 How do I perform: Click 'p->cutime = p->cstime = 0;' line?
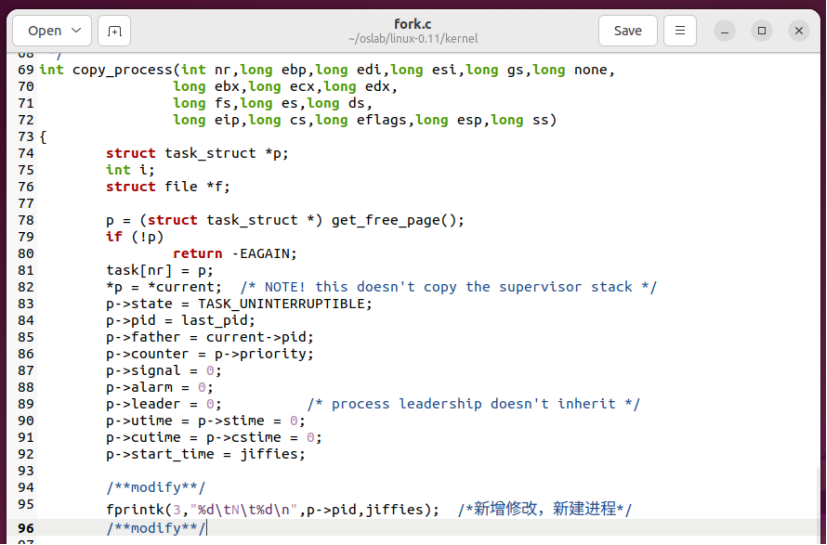click(214, 438)
